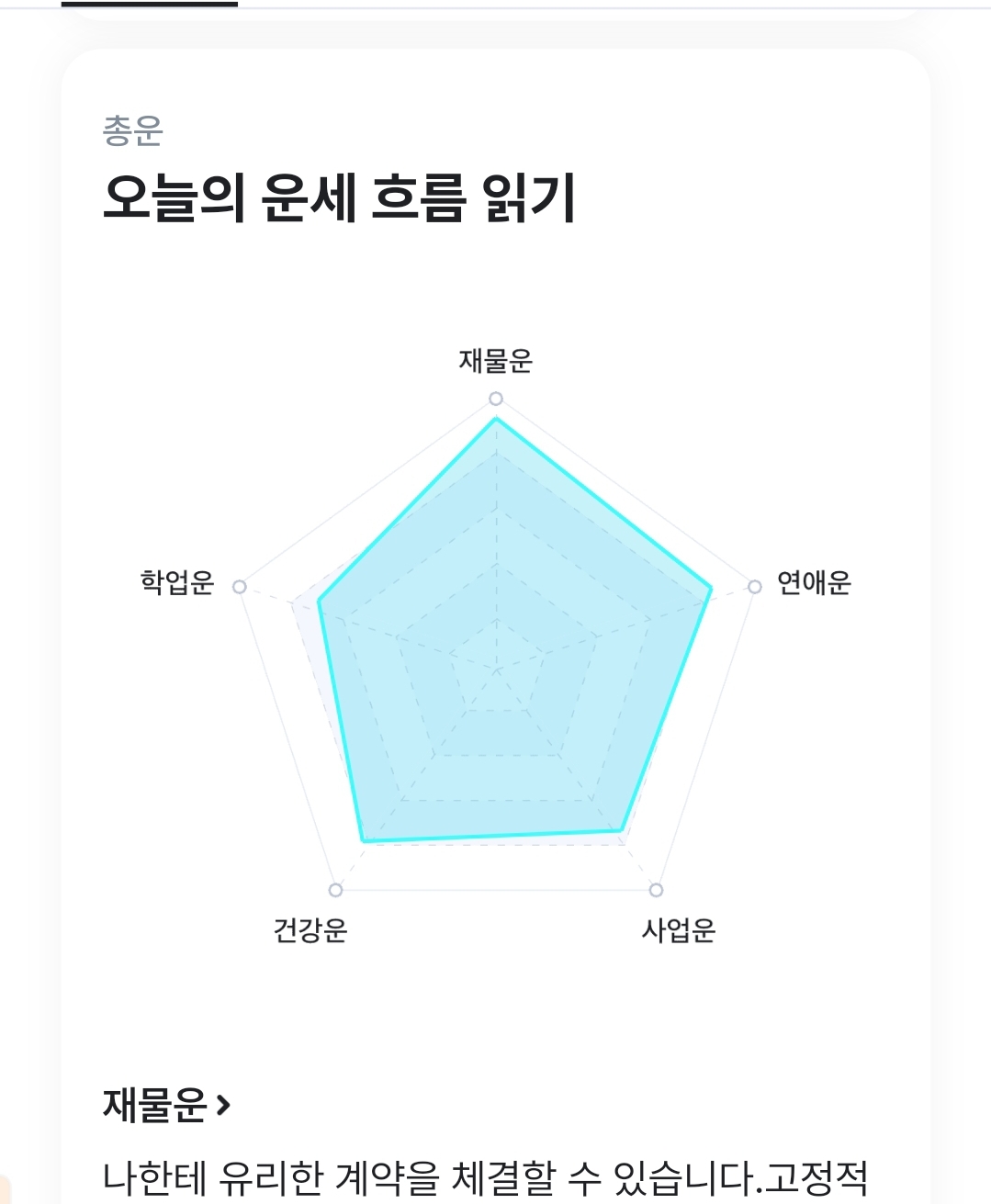The height and width of the screenshot is (1204, 991).
Task: Open the 재물운 section heading link
Action: pyautogui.click(x=166, y=1105)
